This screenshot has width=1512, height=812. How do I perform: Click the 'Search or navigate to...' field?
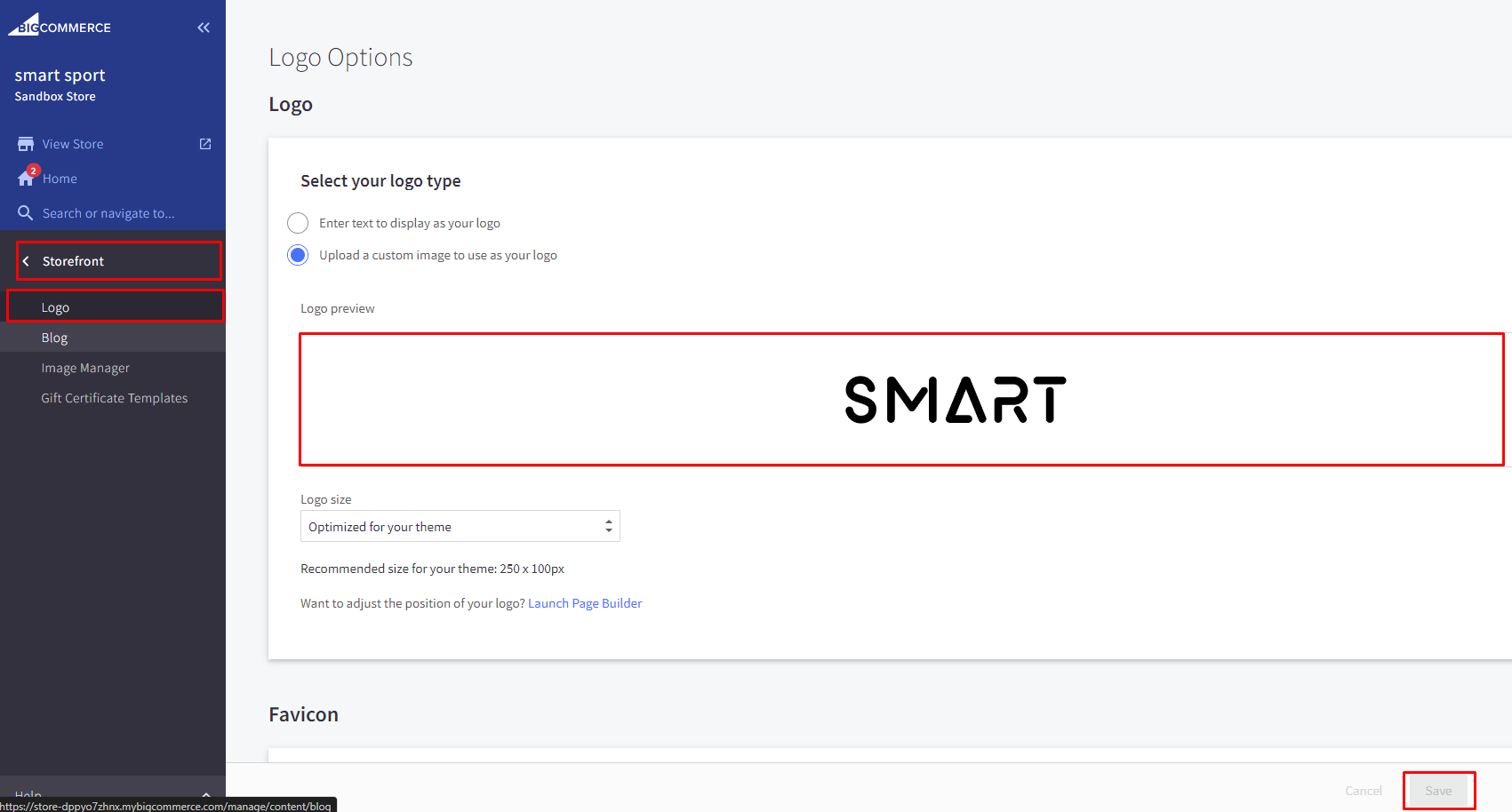[108, 213]
